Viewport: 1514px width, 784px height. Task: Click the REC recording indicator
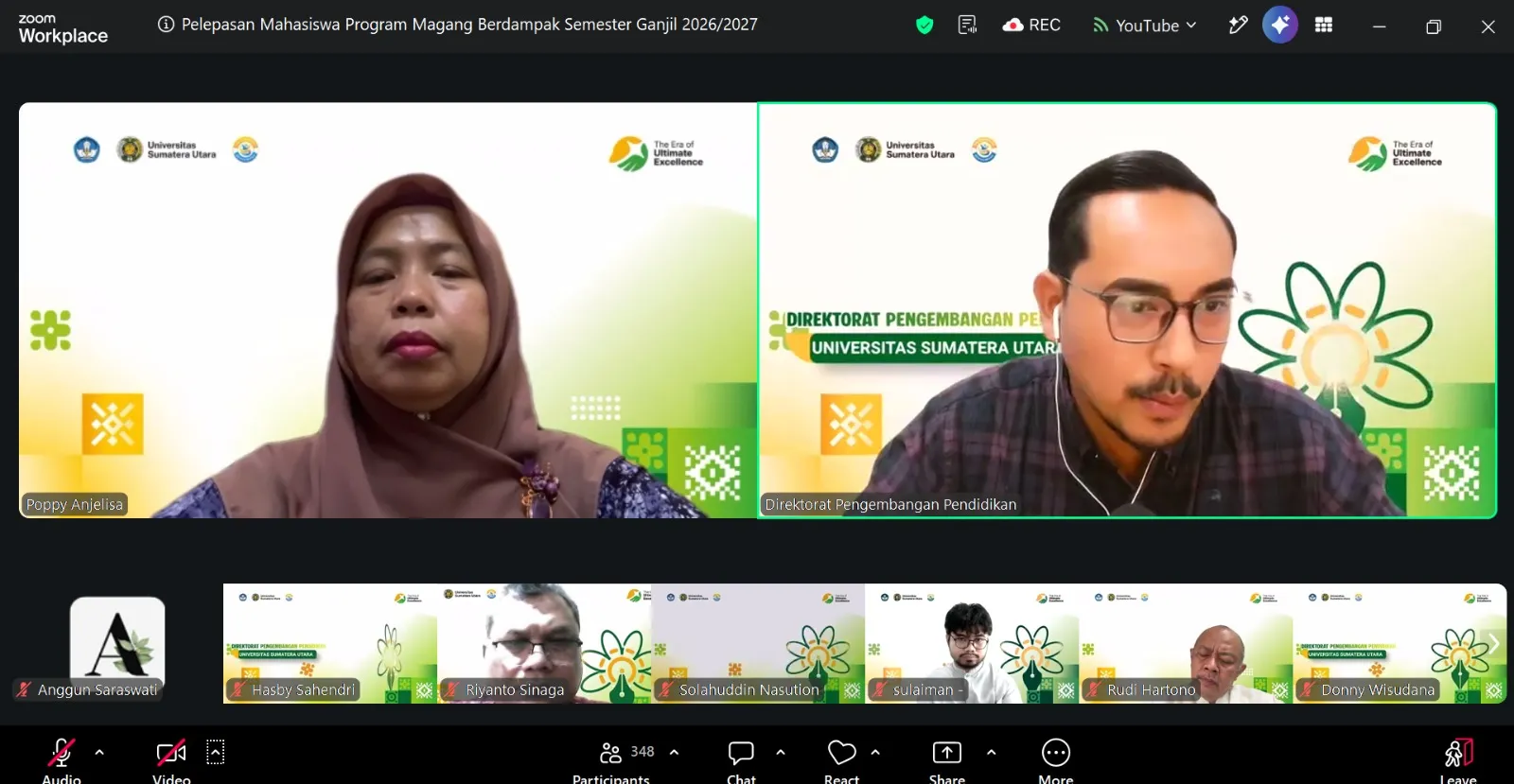tap(1031, 26)
